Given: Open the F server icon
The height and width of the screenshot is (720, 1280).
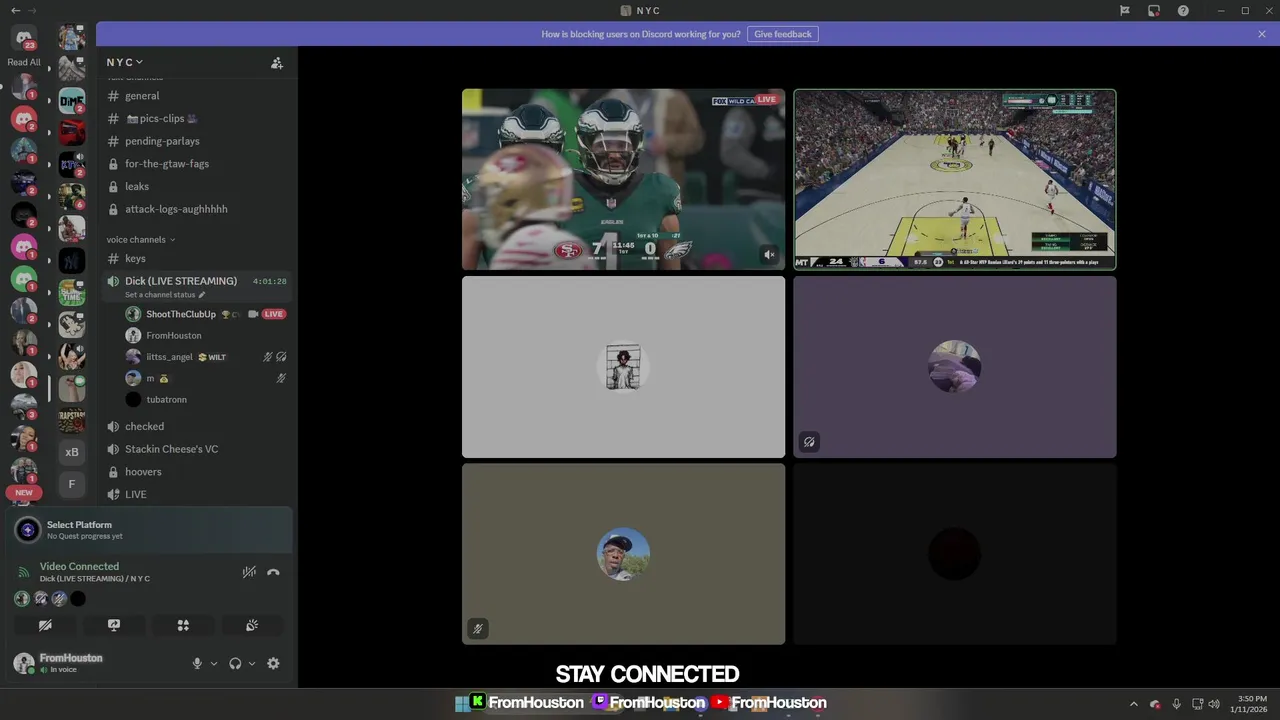Looking at the screenshot, I should [x=72, y=484].
